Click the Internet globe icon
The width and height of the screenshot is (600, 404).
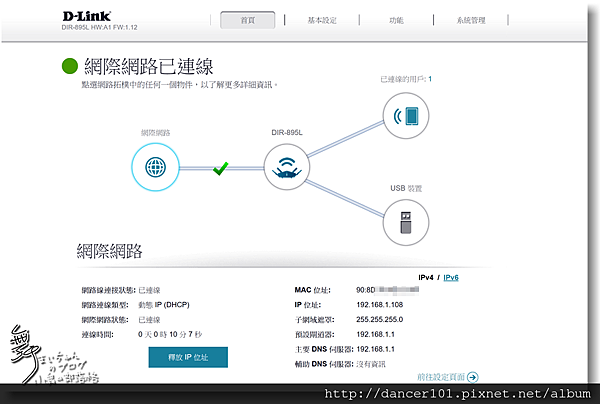coord(155,167)
